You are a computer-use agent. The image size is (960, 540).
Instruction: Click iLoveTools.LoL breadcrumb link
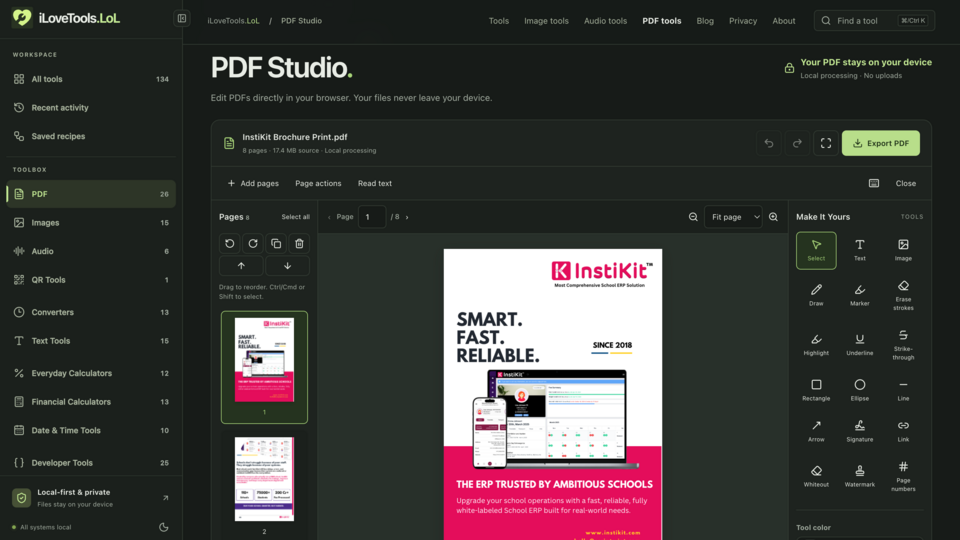(x=233, y=21)
